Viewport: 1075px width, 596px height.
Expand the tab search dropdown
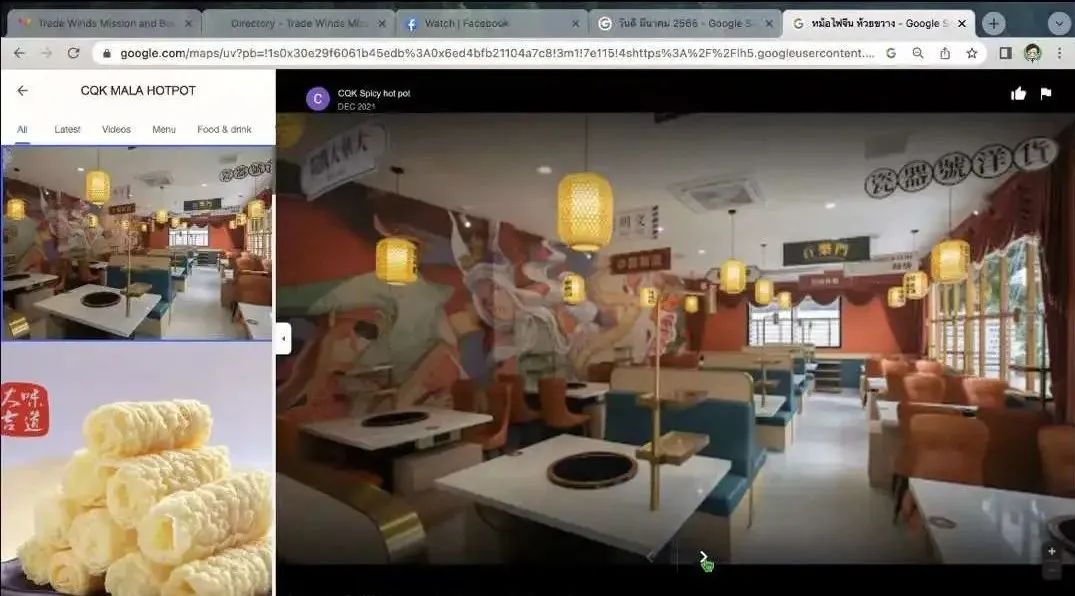tap(1059, 23)
